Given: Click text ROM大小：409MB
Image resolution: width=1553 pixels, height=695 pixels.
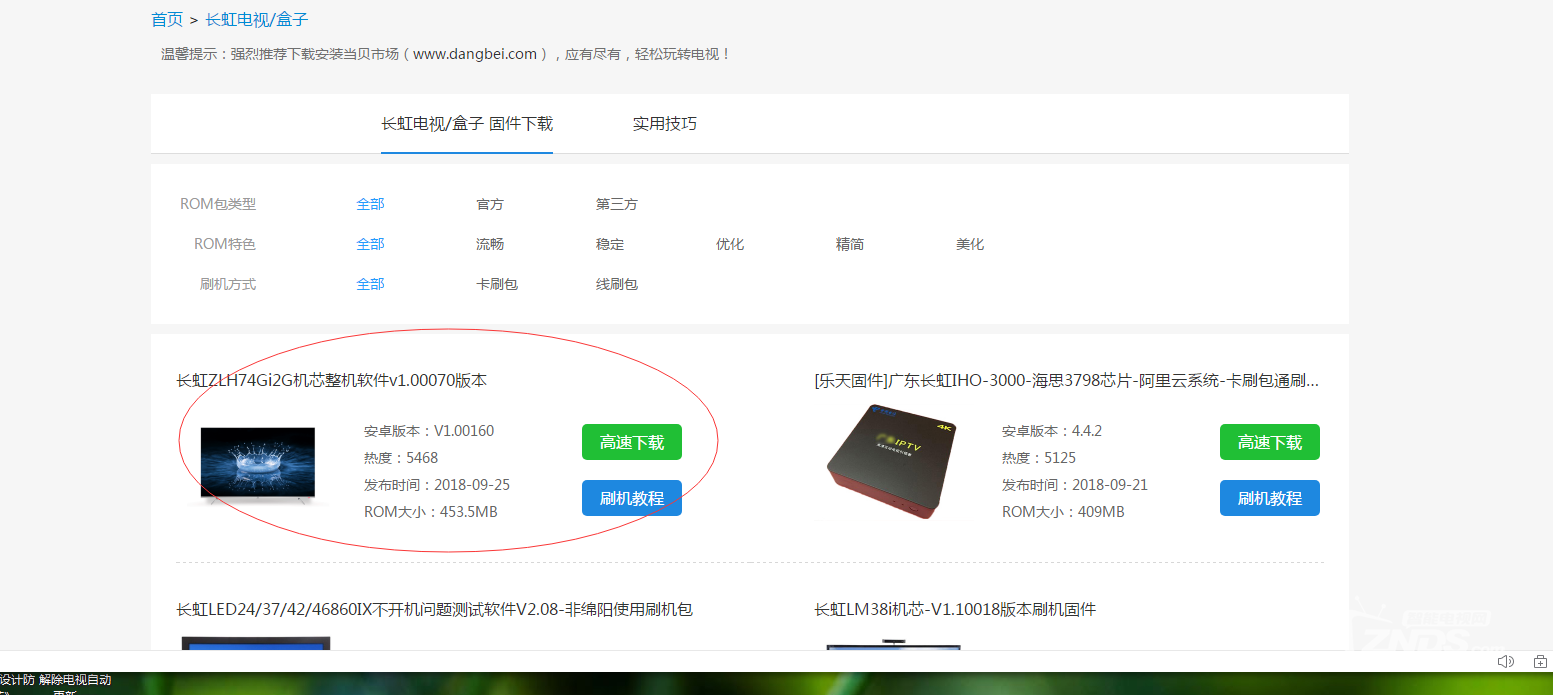Looking at the screenshot, I should point(1063,512).
